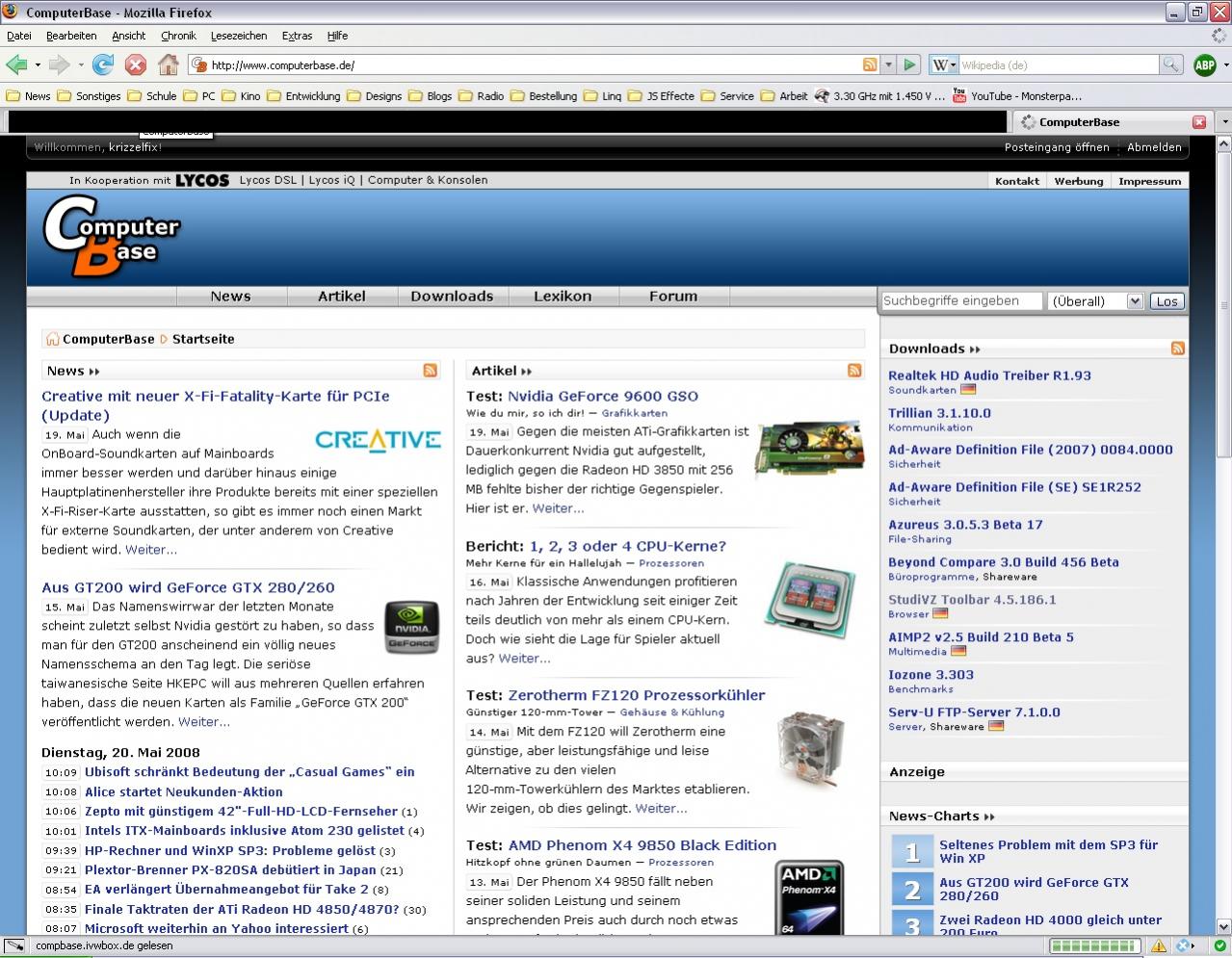The width and height of the screenshot is (1232, 958).
Task: Open the Trillian 3.1.10.0 download link
Action: pos(939,413)
